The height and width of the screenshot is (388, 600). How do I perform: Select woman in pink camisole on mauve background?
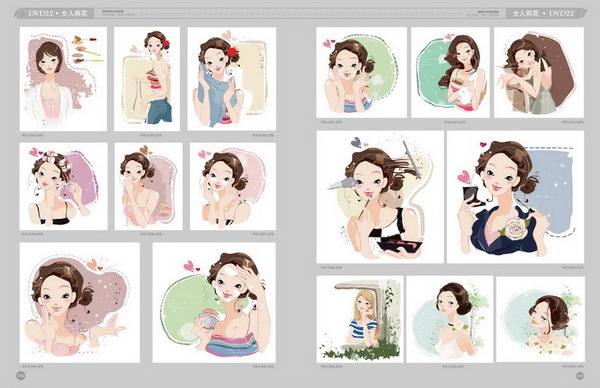pos(148,186)
